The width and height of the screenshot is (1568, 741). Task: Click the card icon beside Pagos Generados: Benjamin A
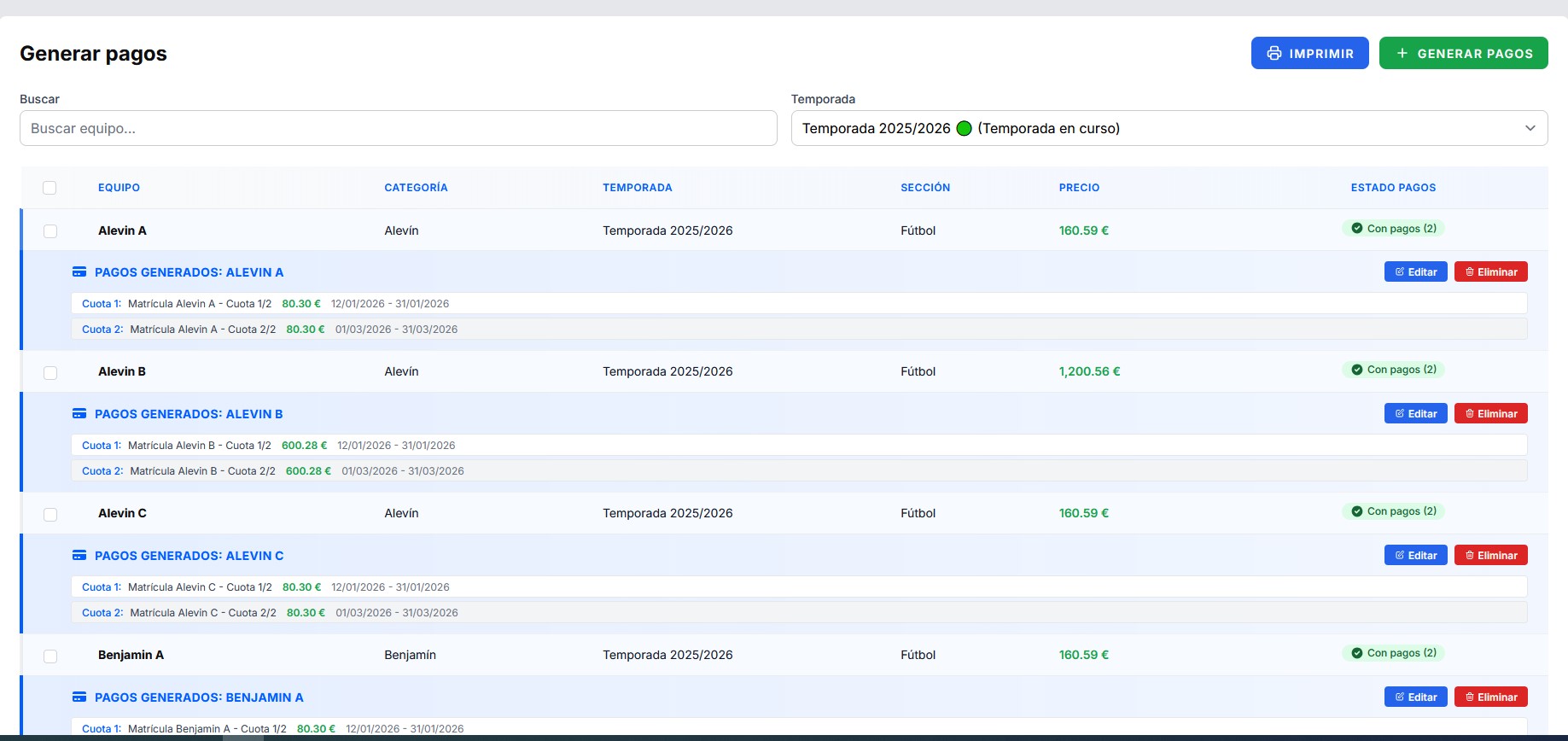point(79,697)
